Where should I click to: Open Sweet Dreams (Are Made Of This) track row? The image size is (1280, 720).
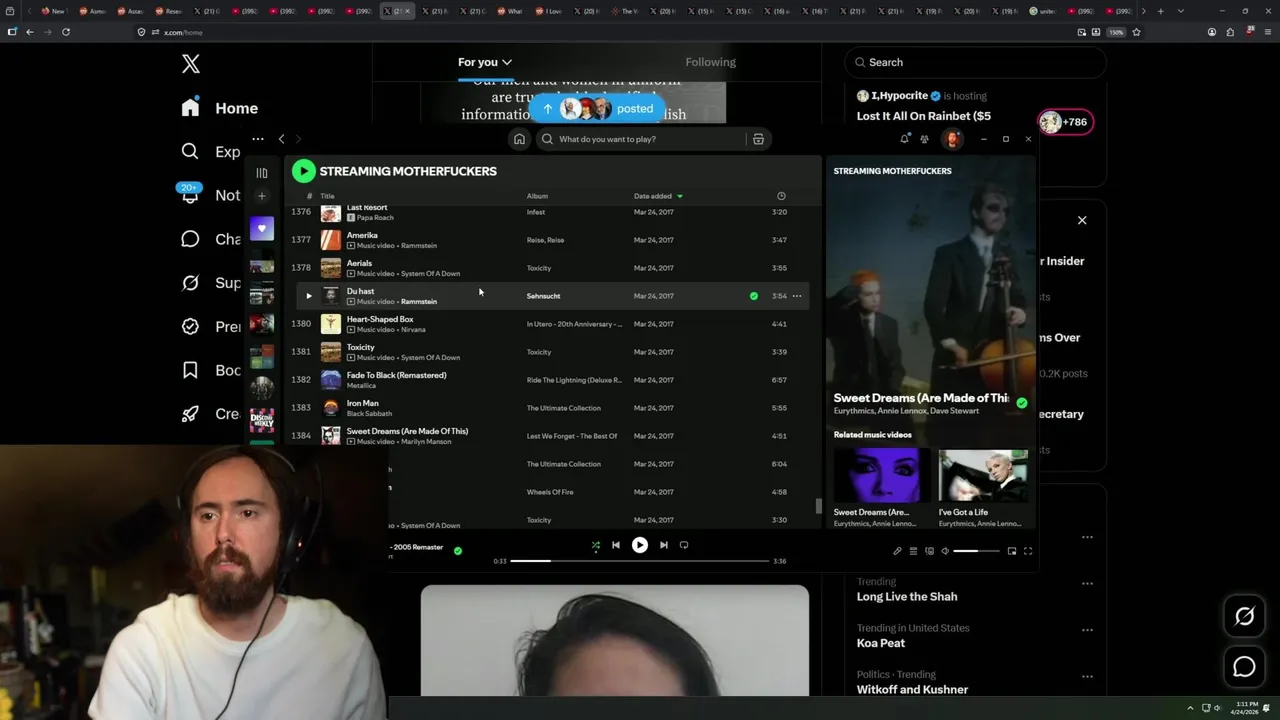(553, 436)
